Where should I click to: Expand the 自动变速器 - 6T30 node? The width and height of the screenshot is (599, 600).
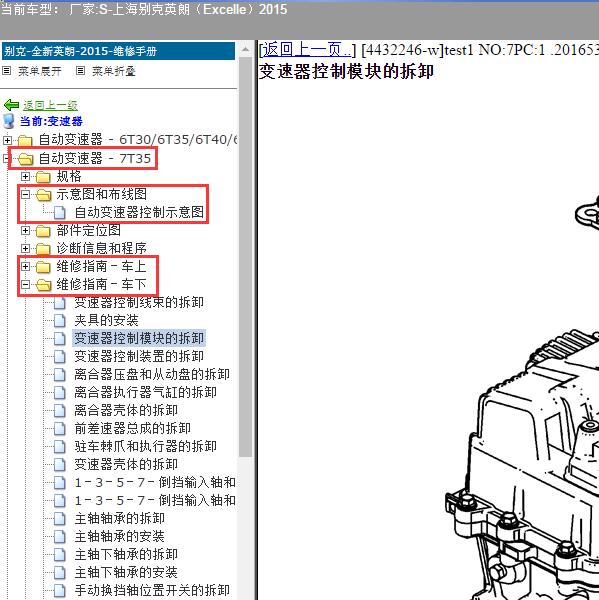click(7, 140)
